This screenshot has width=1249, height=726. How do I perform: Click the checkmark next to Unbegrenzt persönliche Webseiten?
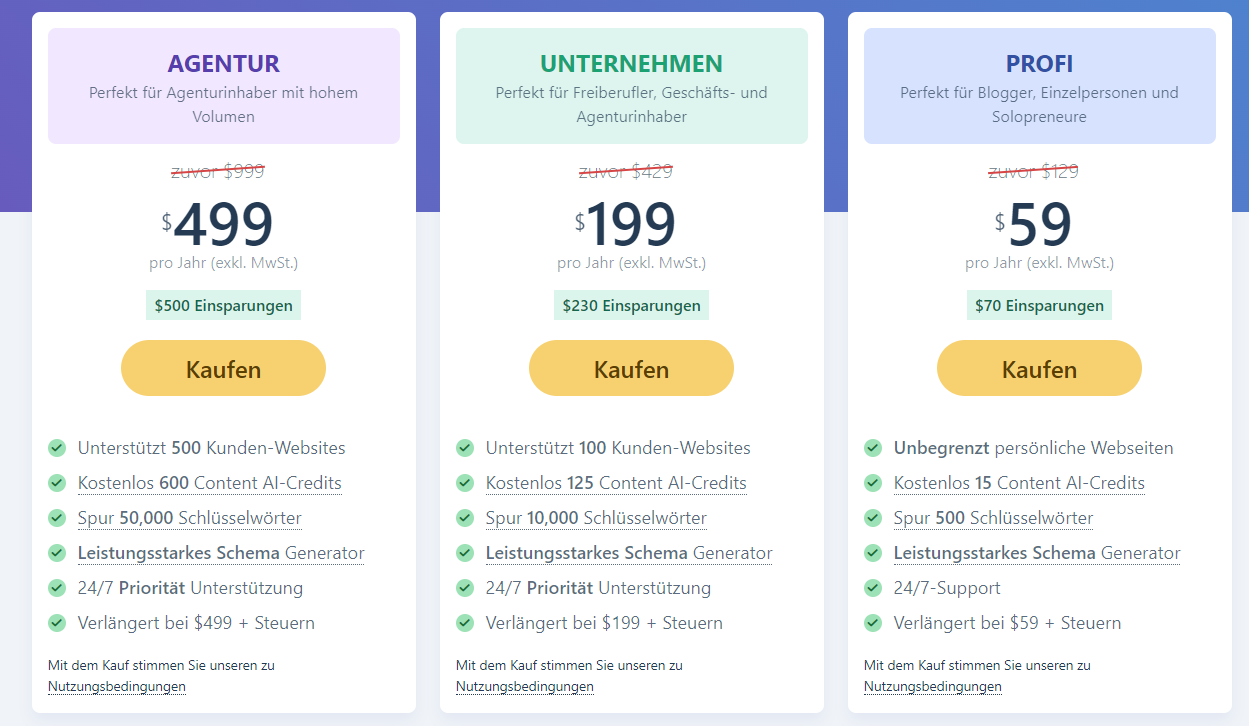click(x=873, y=448)
